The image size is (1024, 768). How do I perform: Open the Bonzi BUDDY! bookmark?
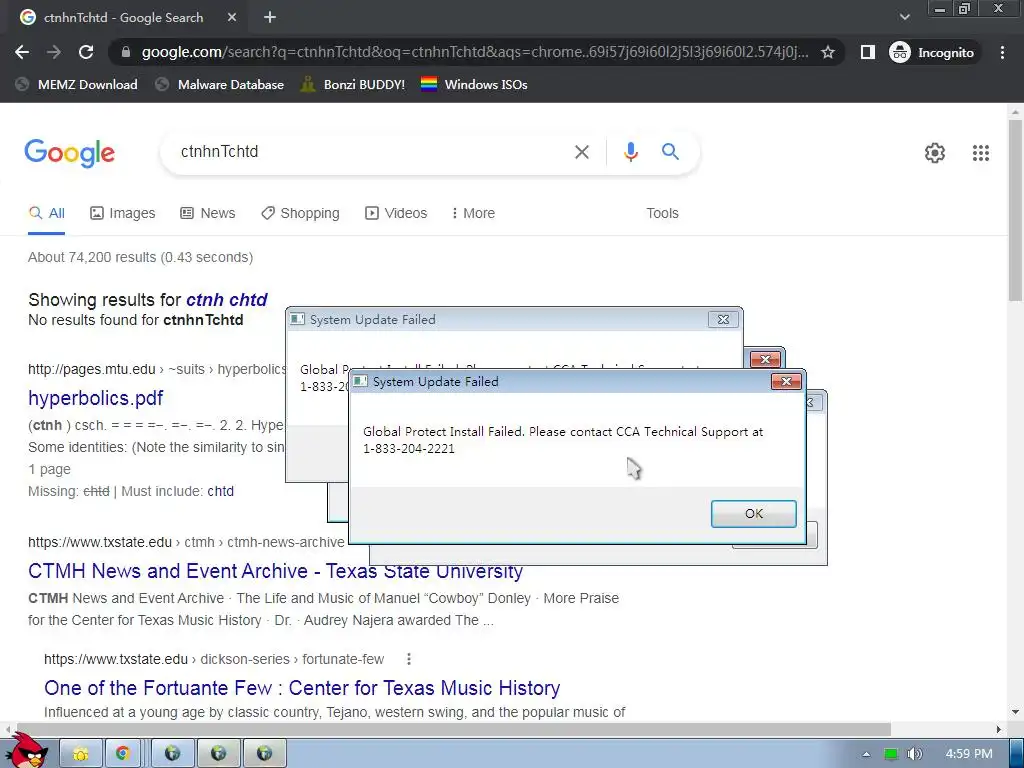point(353,84)
